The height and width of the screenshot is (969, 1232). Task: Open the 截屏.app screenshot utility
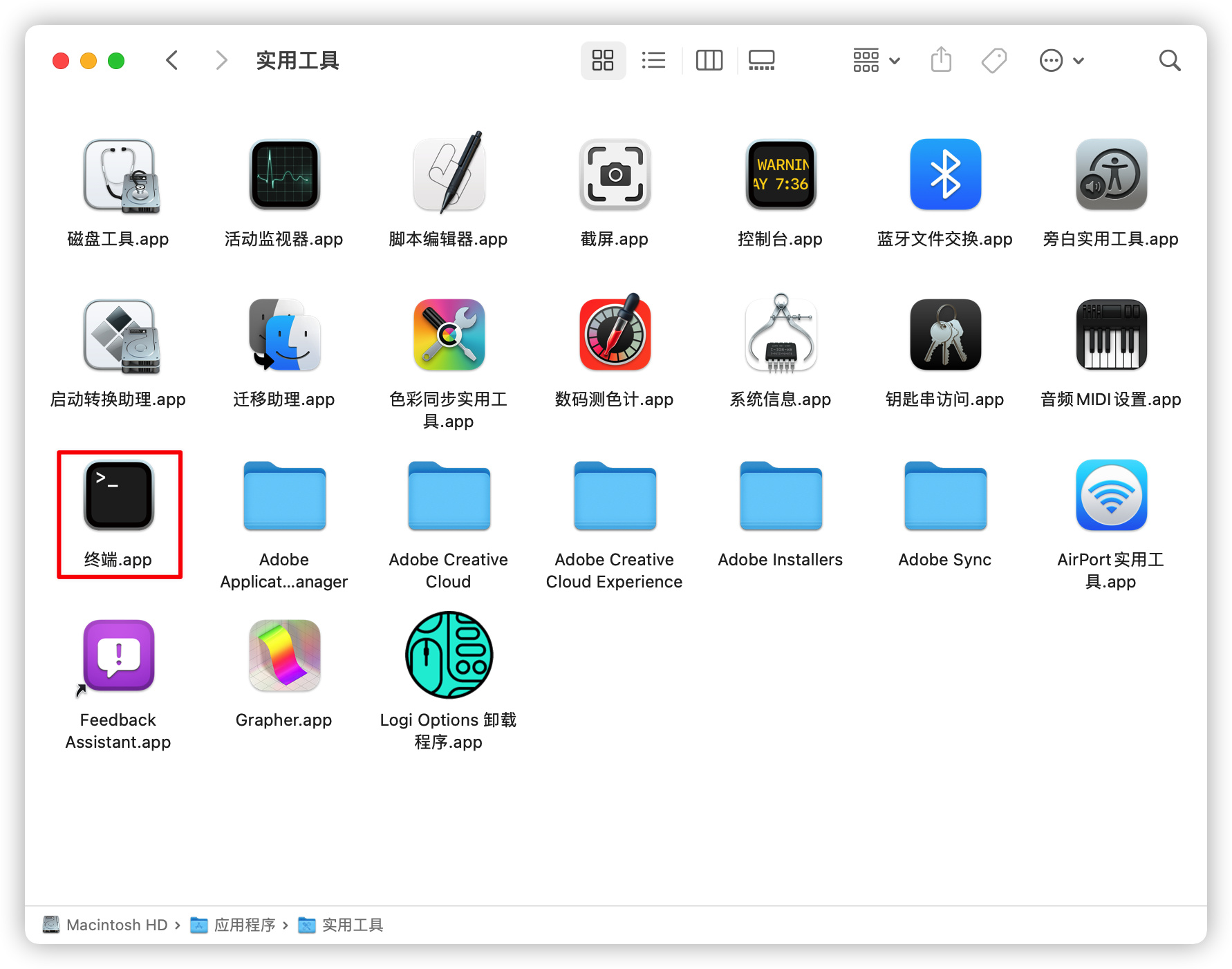point(614,174)
